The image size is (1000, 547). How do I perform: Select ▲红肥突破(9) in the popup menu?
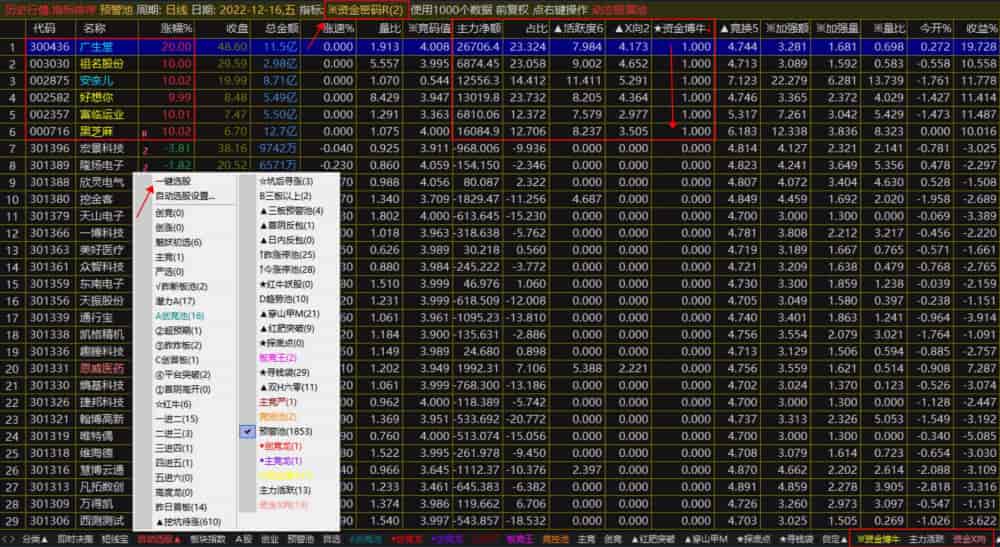pos(286,328)
